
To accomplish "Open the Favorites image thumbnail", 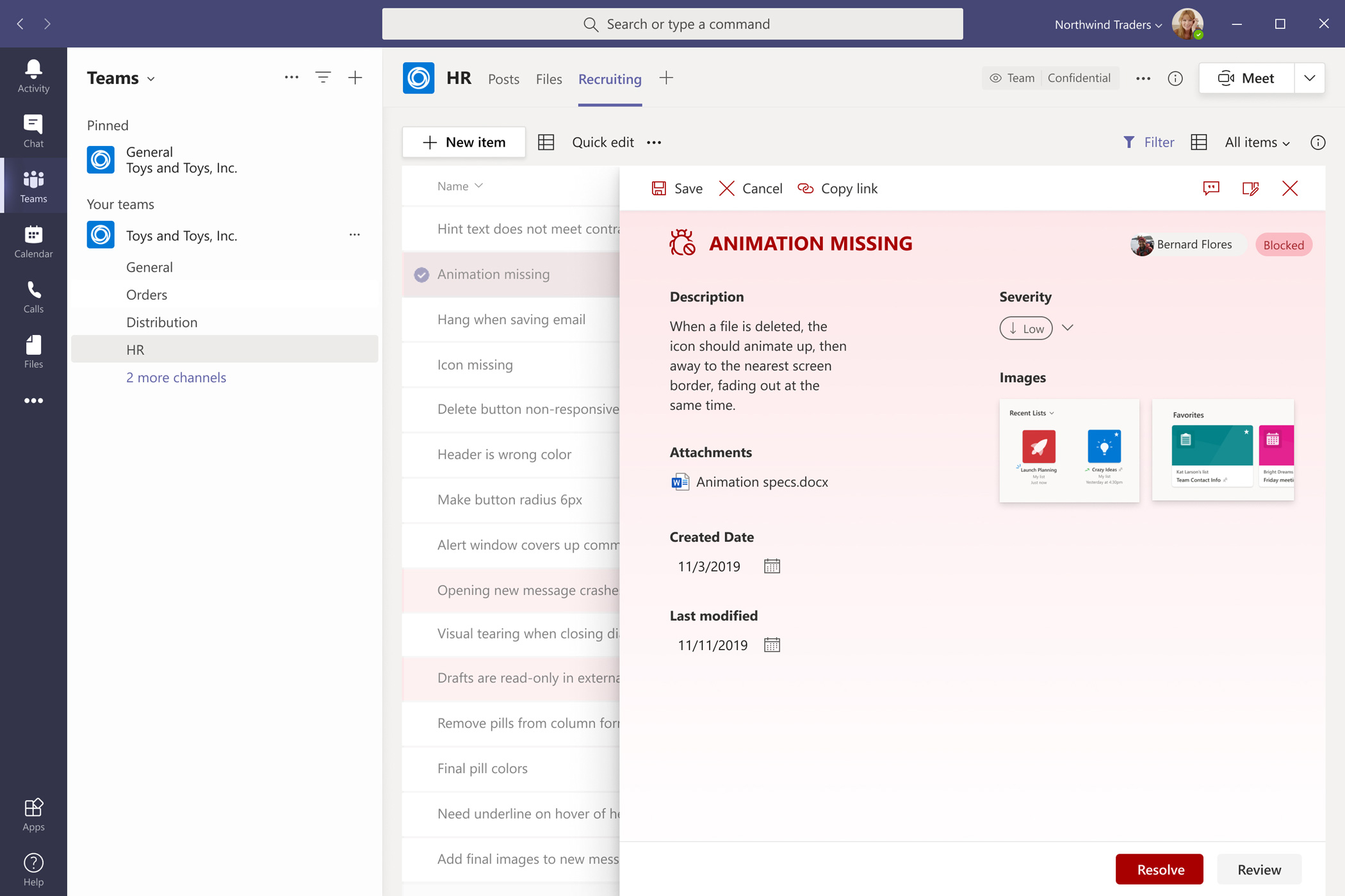I will [x=1223, y=450].
